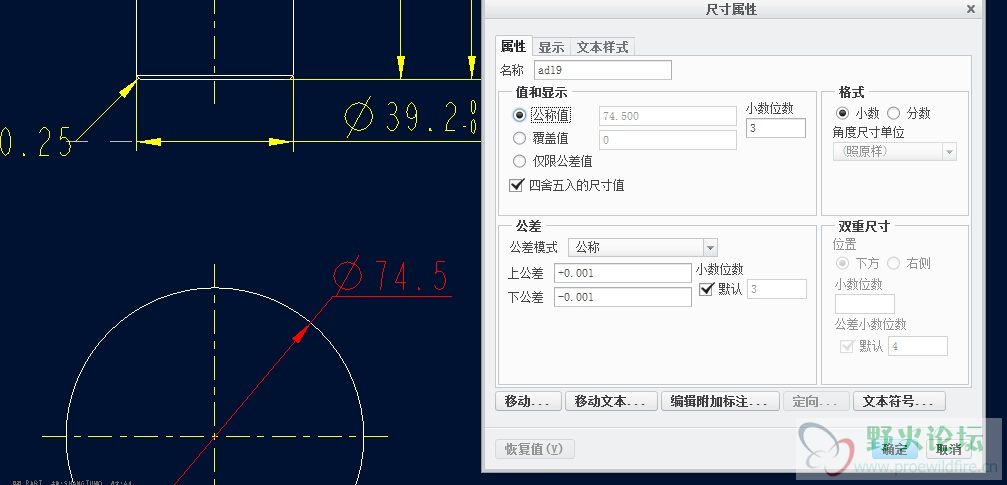
Task: Click the 覆盖值 value field
Action: [667, 139]
